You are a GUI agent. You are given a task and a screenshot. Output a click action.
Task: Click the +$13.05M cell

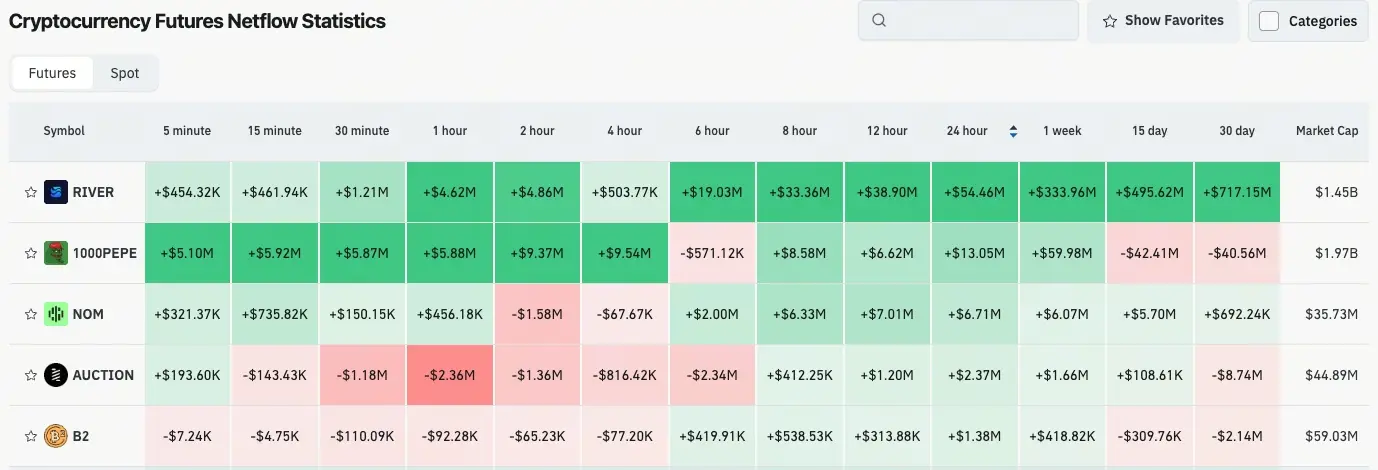975,253
